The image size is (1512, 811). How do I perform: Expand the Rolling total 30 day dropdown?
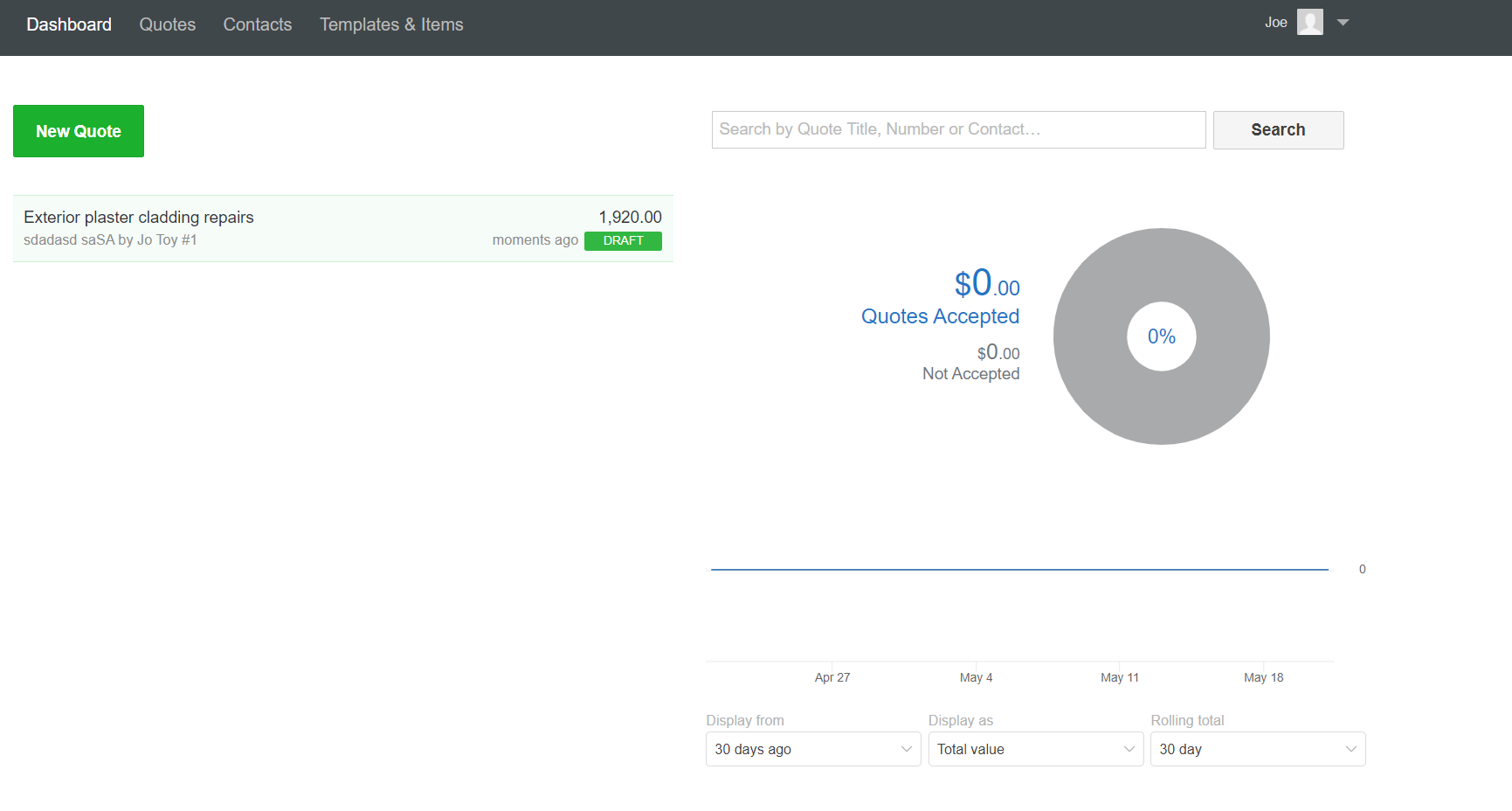coord(1258,749)
